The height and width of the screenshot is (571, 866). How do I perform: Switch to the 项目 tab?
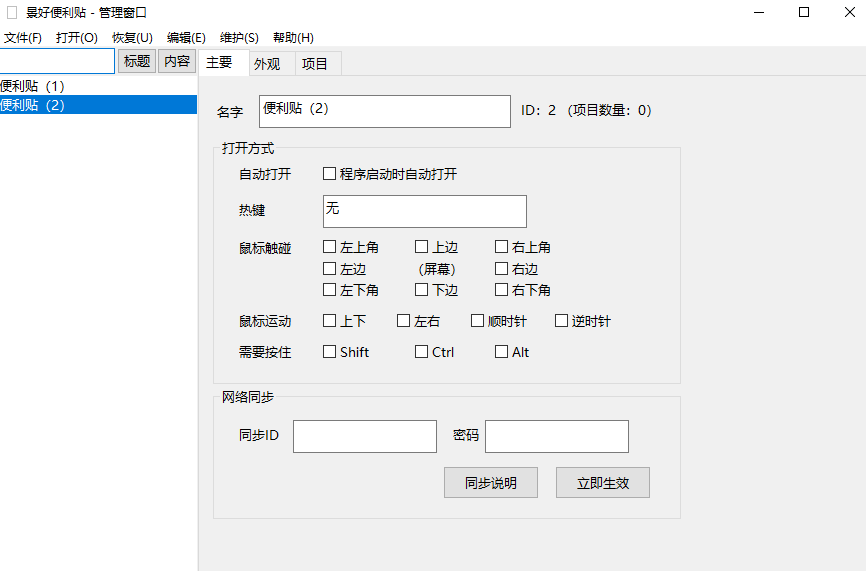[x=318, y=64]
